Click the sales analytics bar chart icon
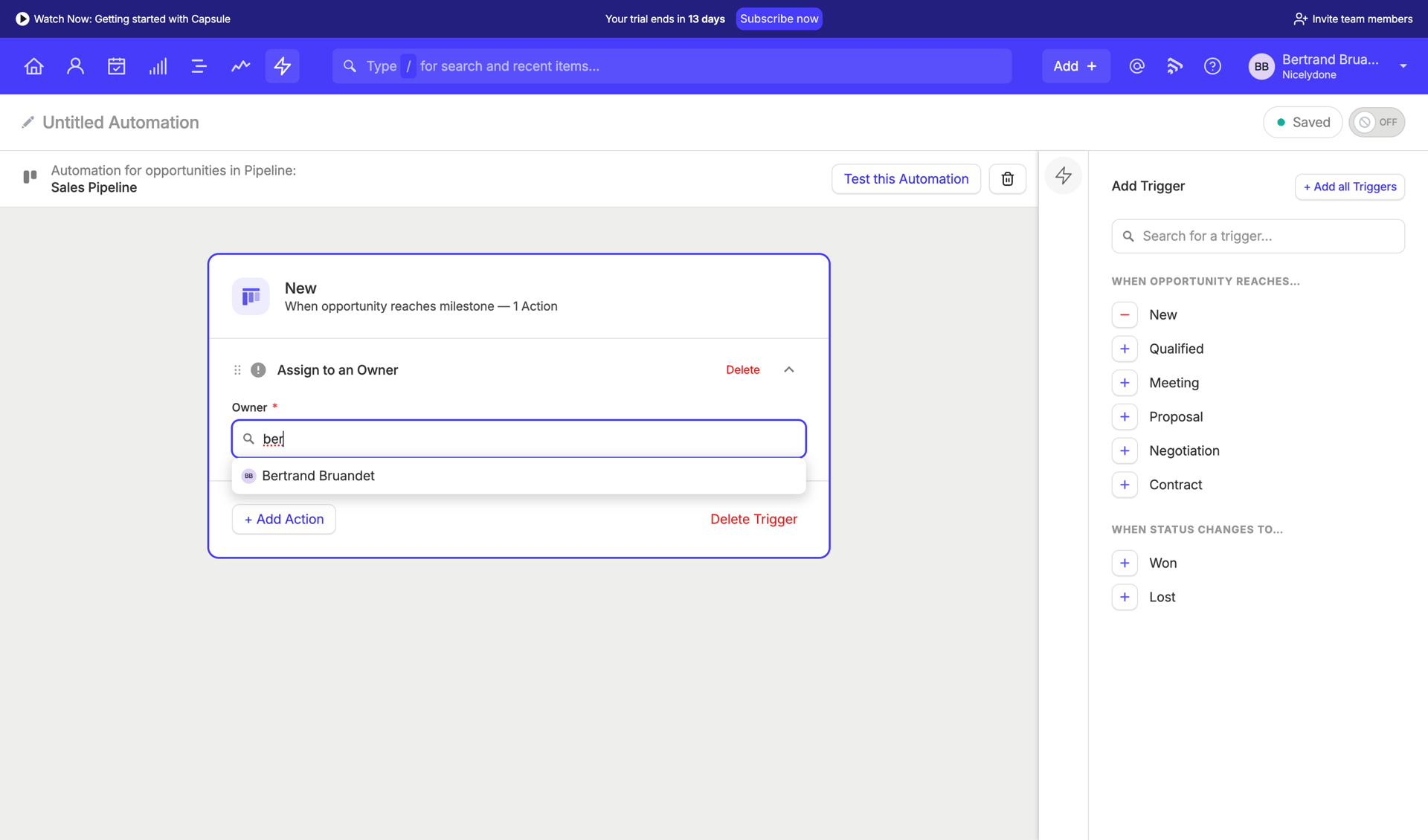The image size is (1428, 840). click(x=158, y=65)
